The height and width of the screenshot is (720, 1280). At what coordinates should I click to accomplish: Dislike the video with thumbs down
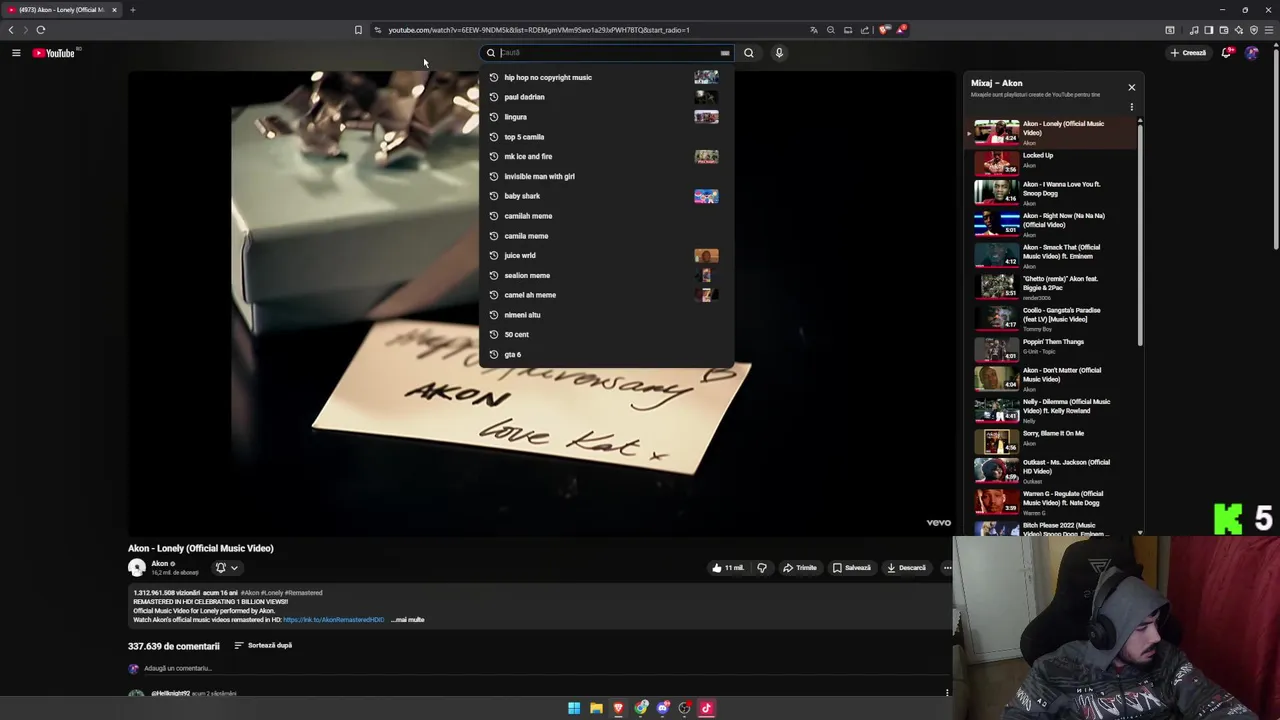pos(762,568)
